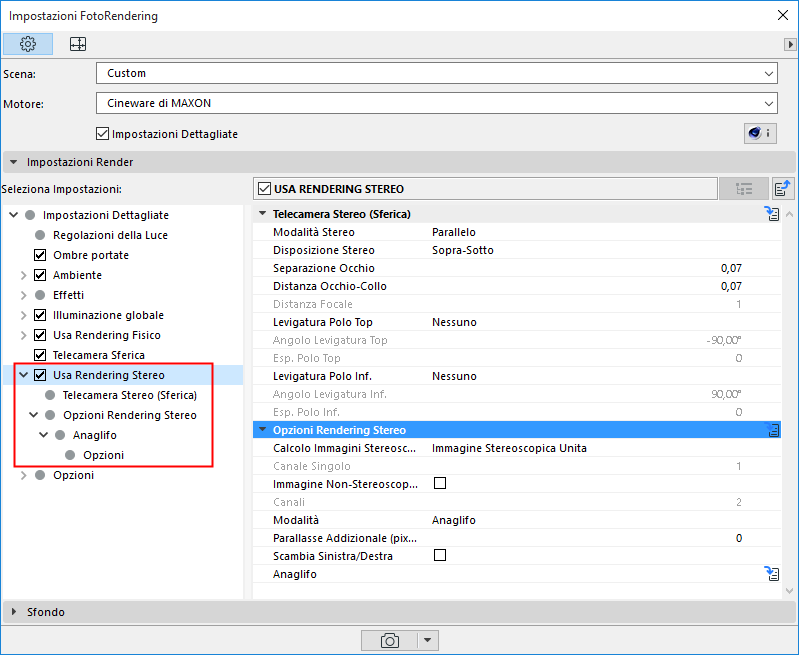
Task: Click the preset icon beside Telecamera Stereo (Sferica)
Action: (772, 214)
